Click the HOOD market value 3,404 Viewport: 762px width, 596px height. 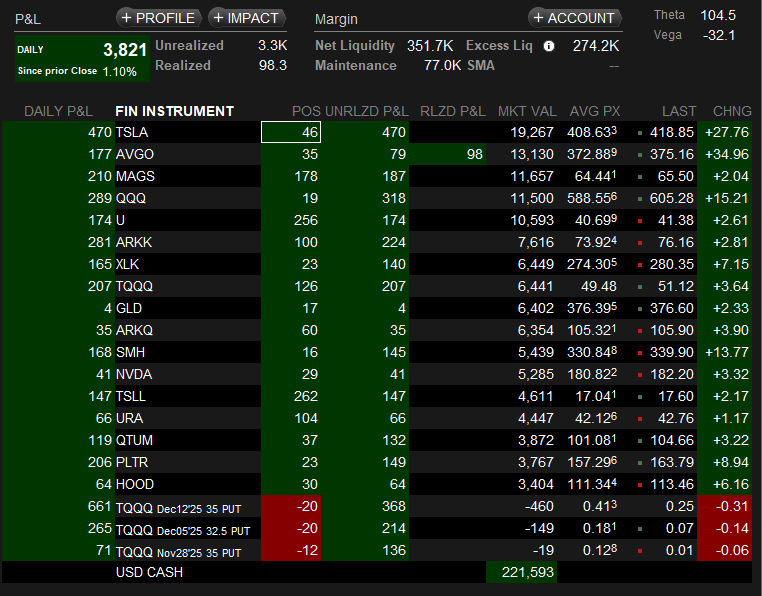[536, 484]
